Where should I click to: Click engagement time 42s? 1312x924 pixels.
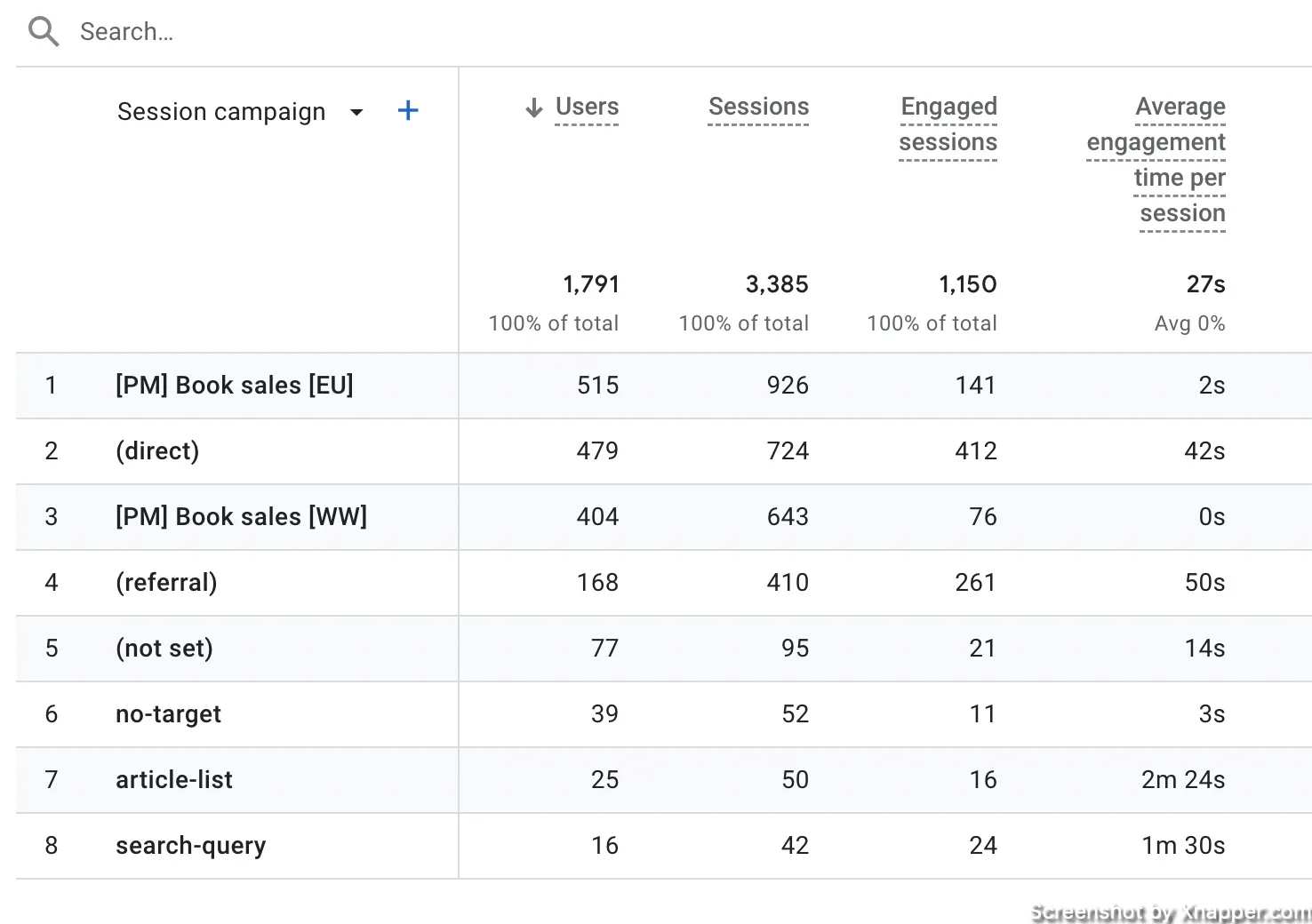tap(1205, 451)
